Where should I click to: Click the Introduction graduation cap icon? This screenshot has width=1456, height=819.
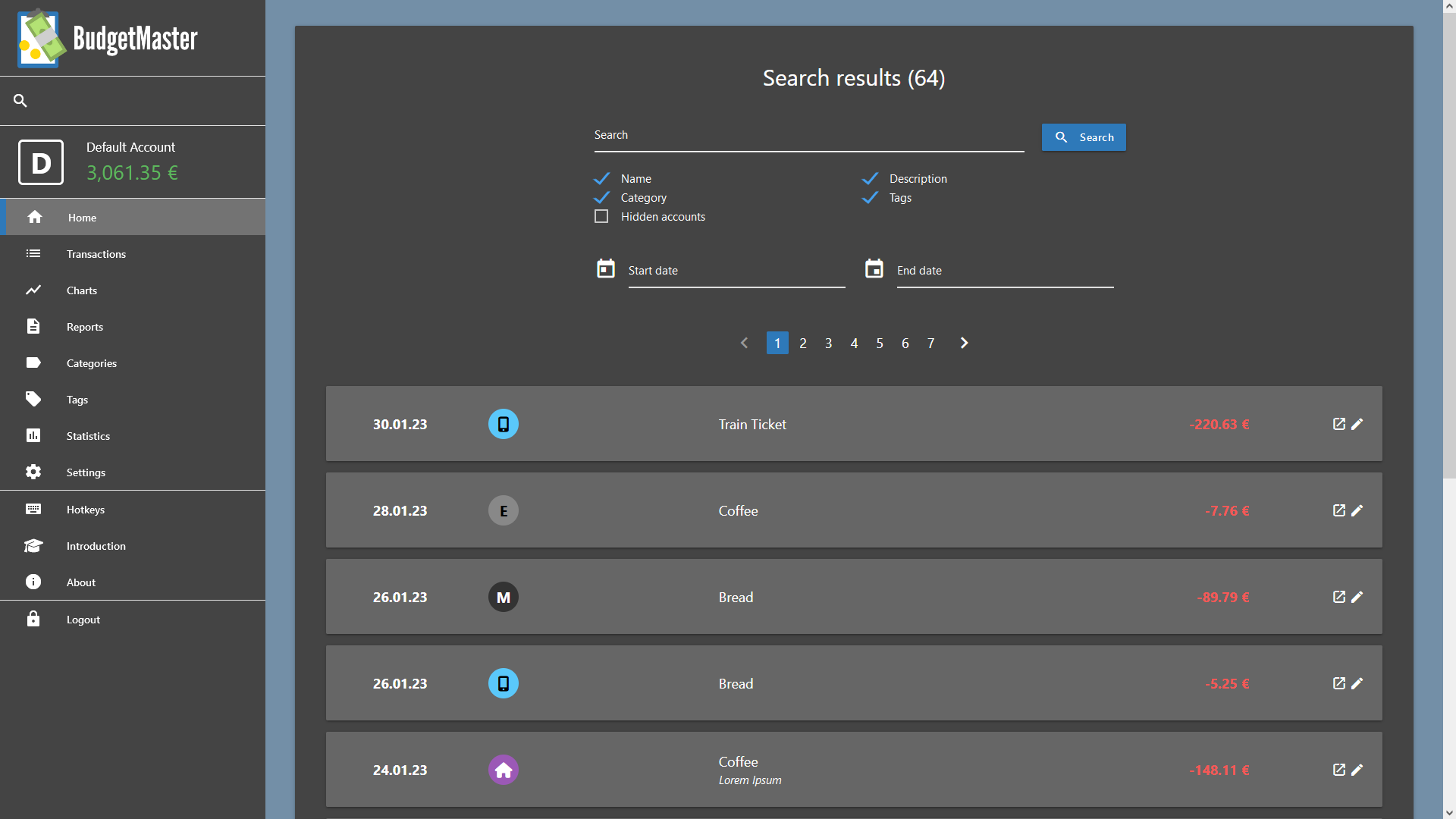point(33,545)
